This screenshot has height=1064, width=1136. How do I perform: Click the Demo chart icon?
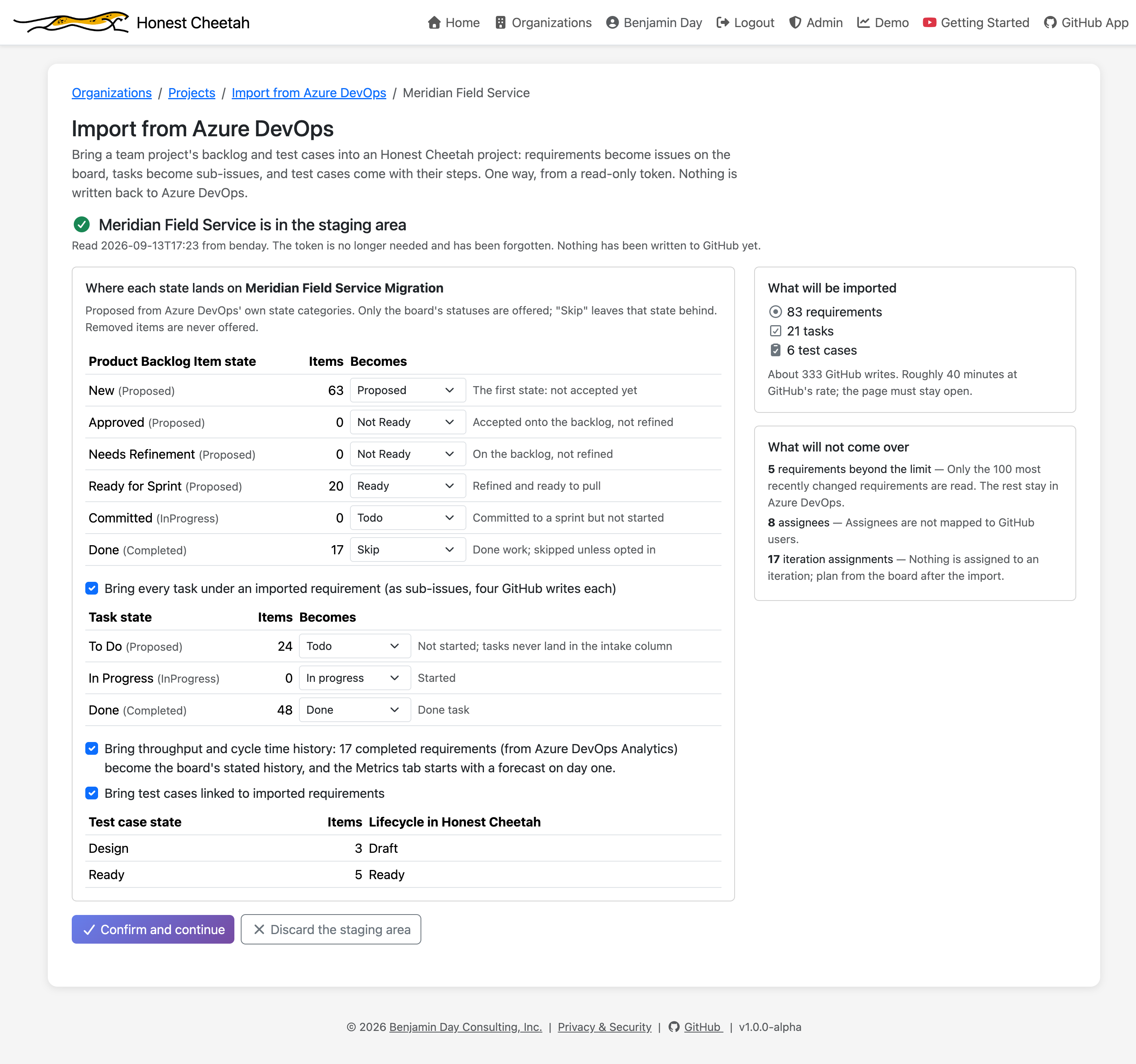point(863,23)
